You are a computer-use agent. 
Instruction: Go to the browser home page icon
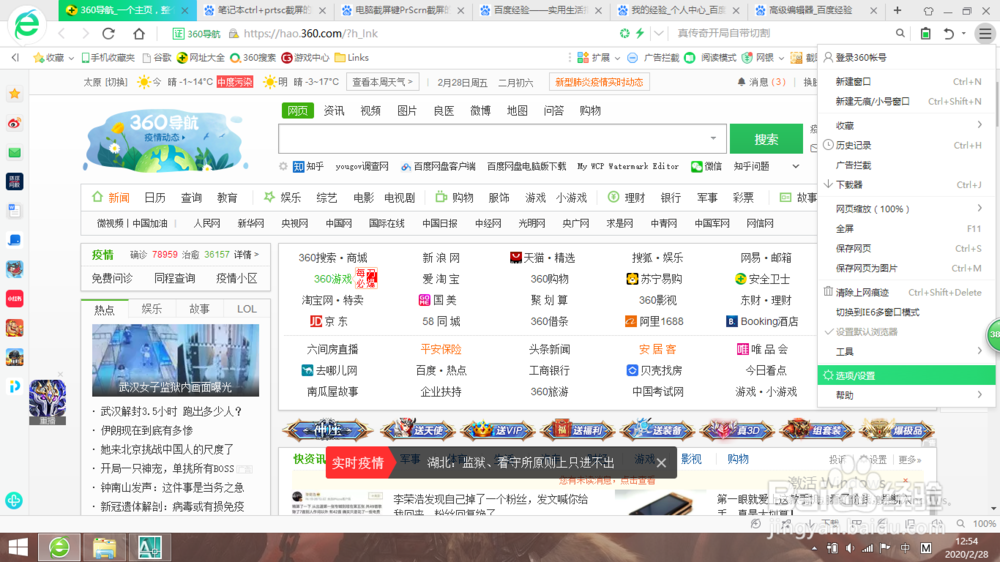click(x=138, y=33)
